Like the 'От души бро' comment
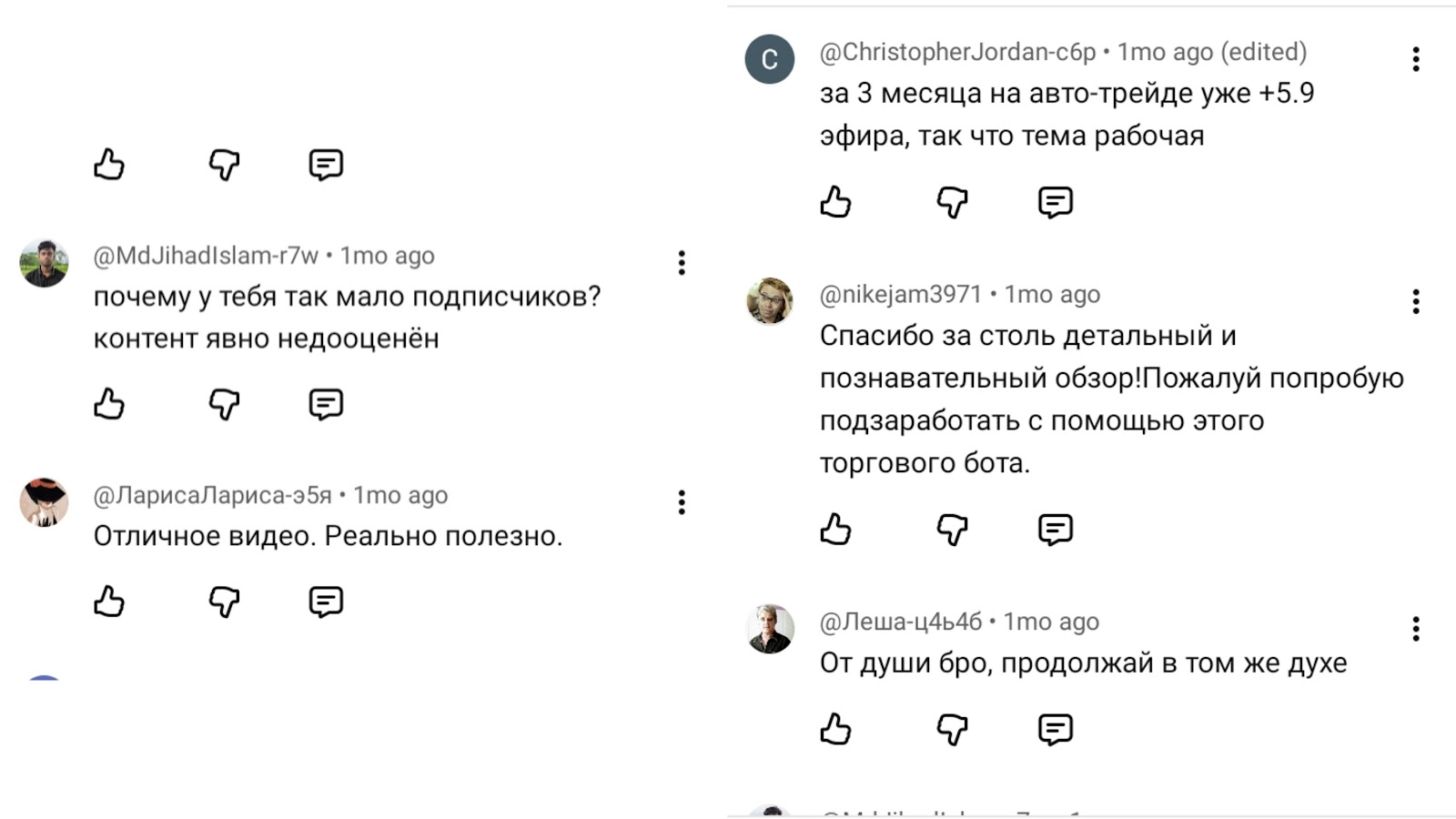Image resolution: width=1456 pixels, height=819 pixels. [835, 729]
